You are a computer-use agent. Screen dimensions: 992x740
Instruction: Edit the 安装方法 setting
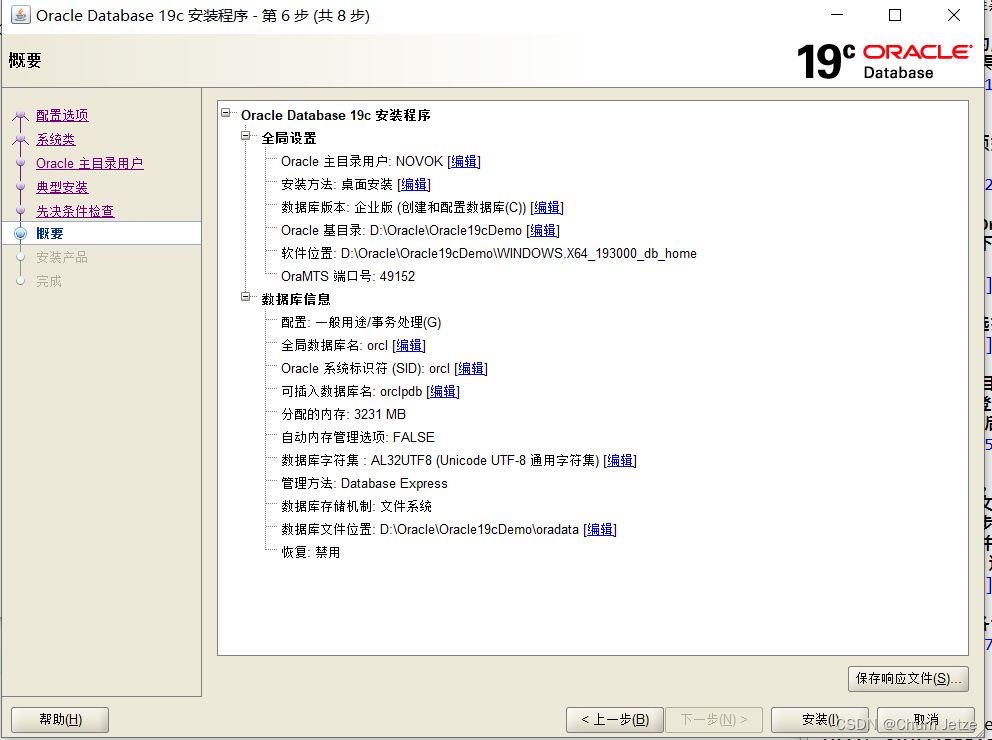[414, 184]
